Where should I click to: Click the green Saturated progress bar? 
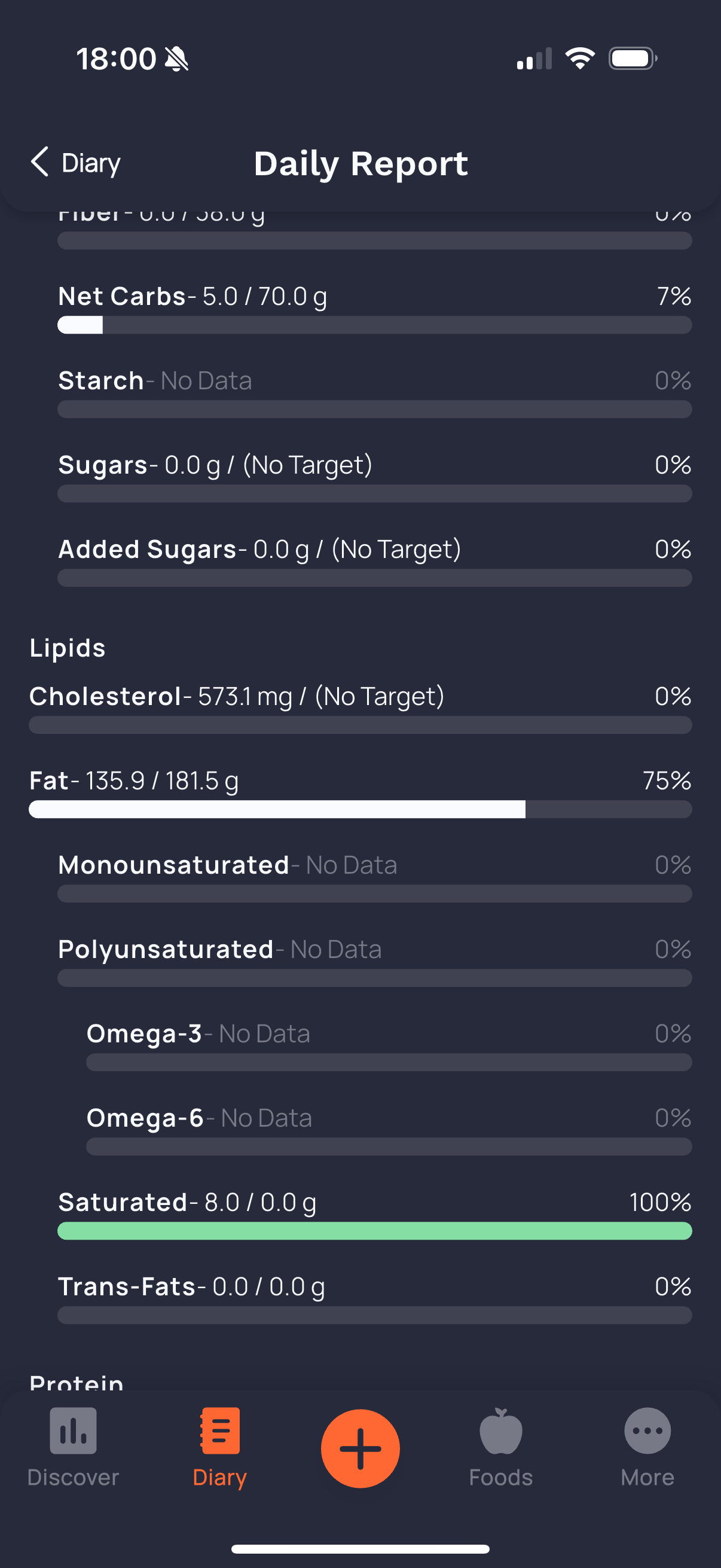375,1231
